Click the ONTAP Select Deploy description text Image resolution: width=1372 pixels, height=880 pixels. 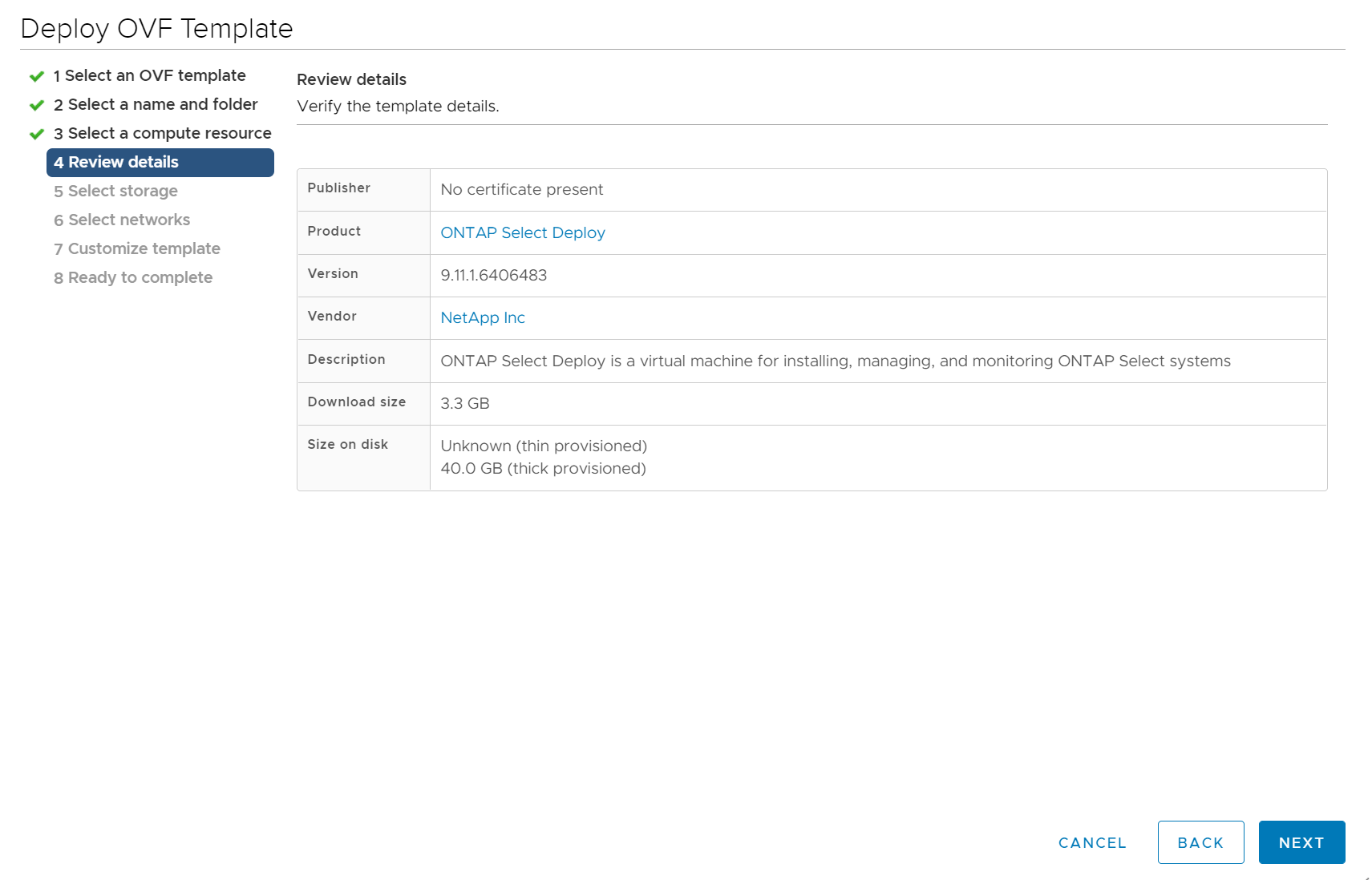(836, 361)
